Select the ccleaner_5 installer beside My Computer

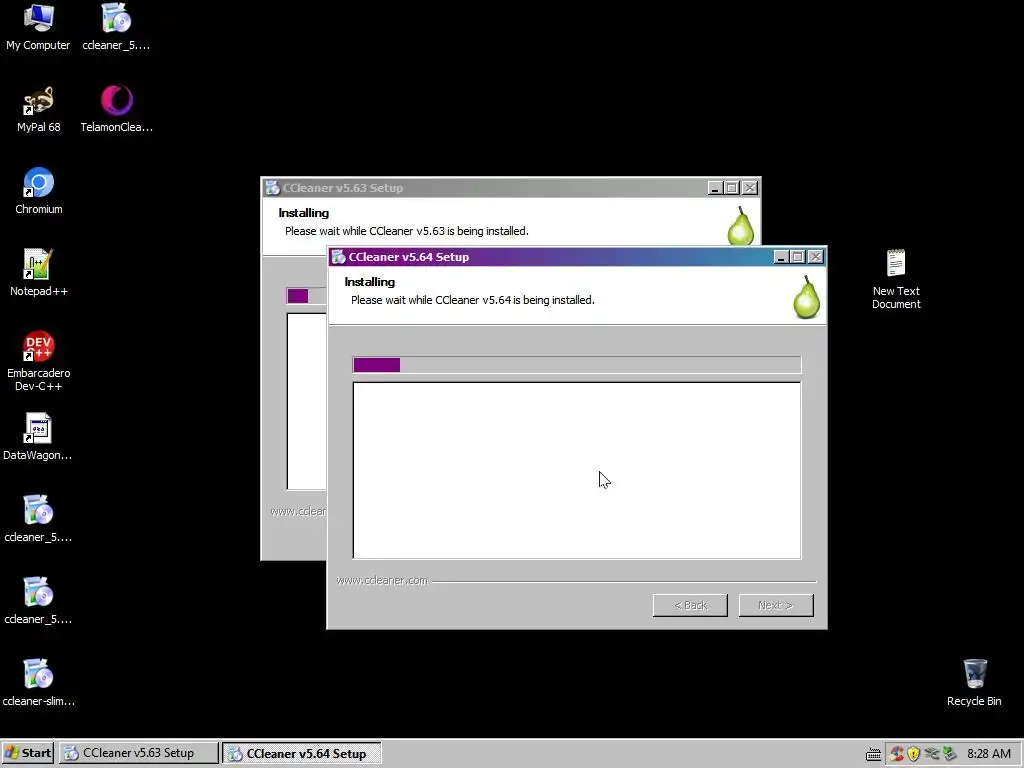pyautogui.click(x=116, y=18)
